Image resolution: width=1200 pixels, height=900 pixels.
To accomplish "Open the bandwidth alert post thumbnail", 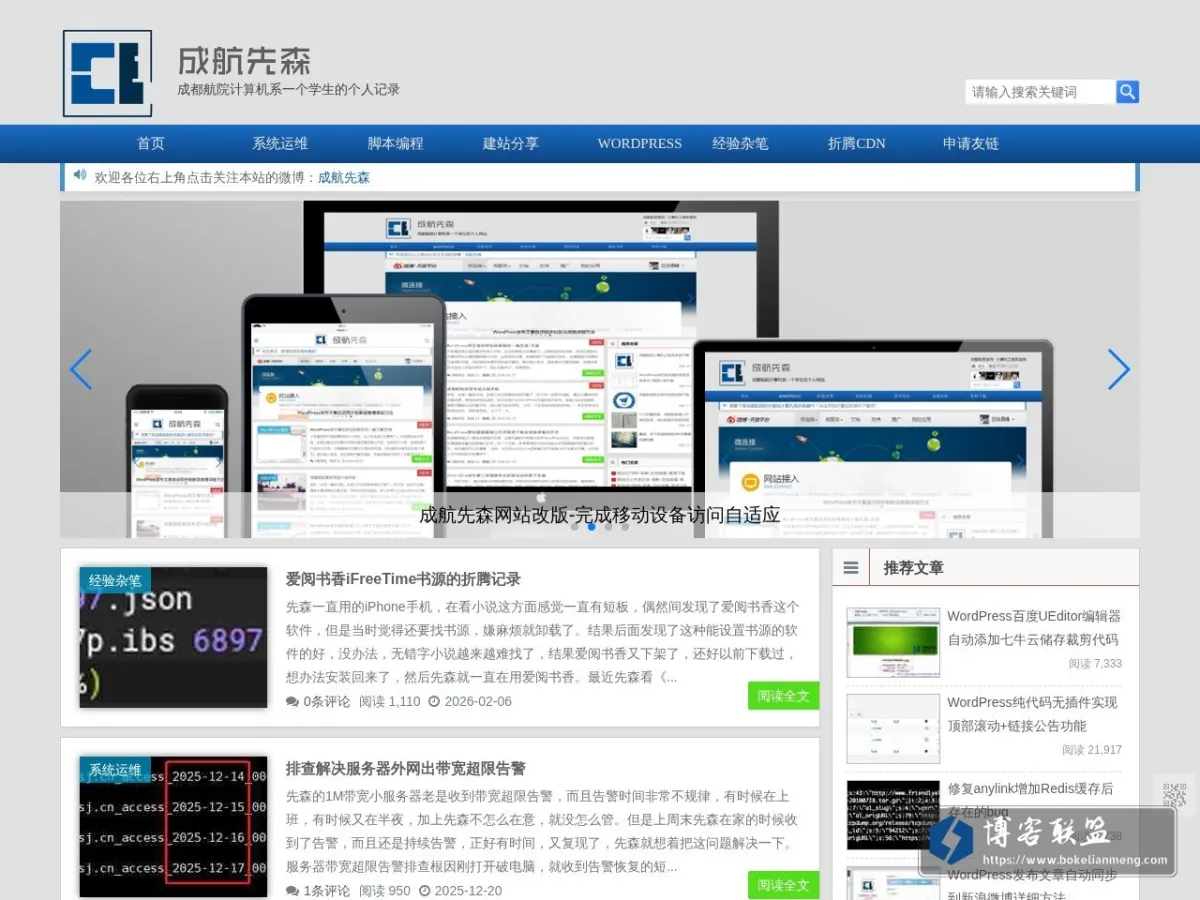I will click(174, 827).
